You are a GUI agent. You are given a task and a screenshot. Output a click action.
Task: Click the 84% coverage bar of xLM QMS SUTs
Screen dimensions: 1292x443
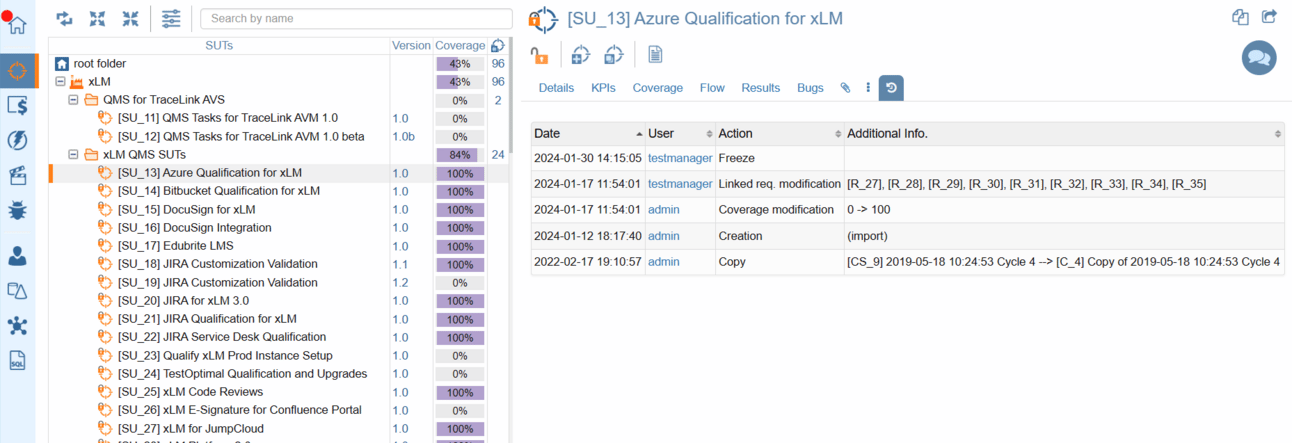click(x=460, y=155)
